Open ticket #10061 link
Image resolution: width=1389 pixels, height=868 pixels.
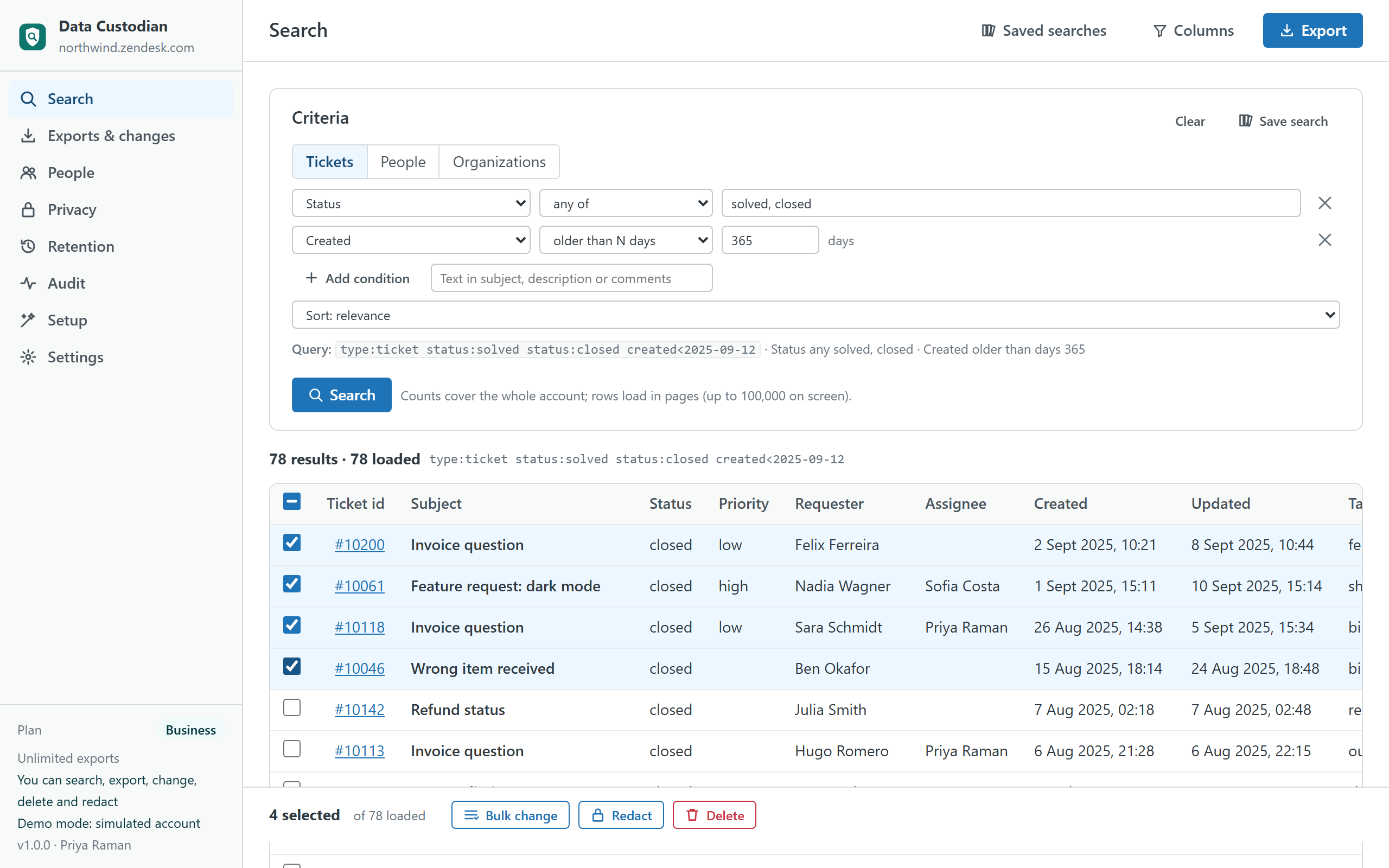click(x=359, y=586)
